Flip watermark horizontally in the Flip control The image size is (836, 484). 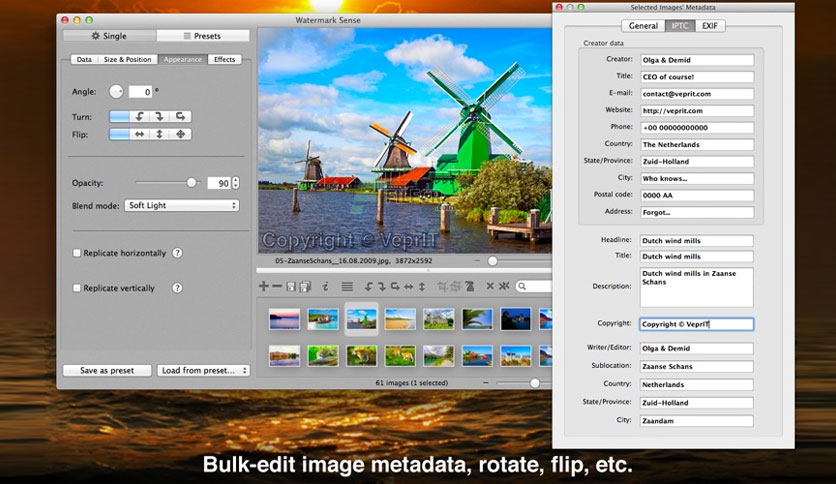tap(140, 134)
